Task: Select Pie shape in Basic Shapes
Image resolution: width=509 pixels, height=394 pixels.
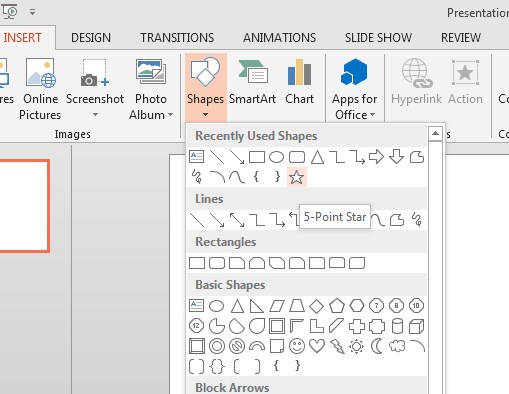Action: [x=217, y=326]
